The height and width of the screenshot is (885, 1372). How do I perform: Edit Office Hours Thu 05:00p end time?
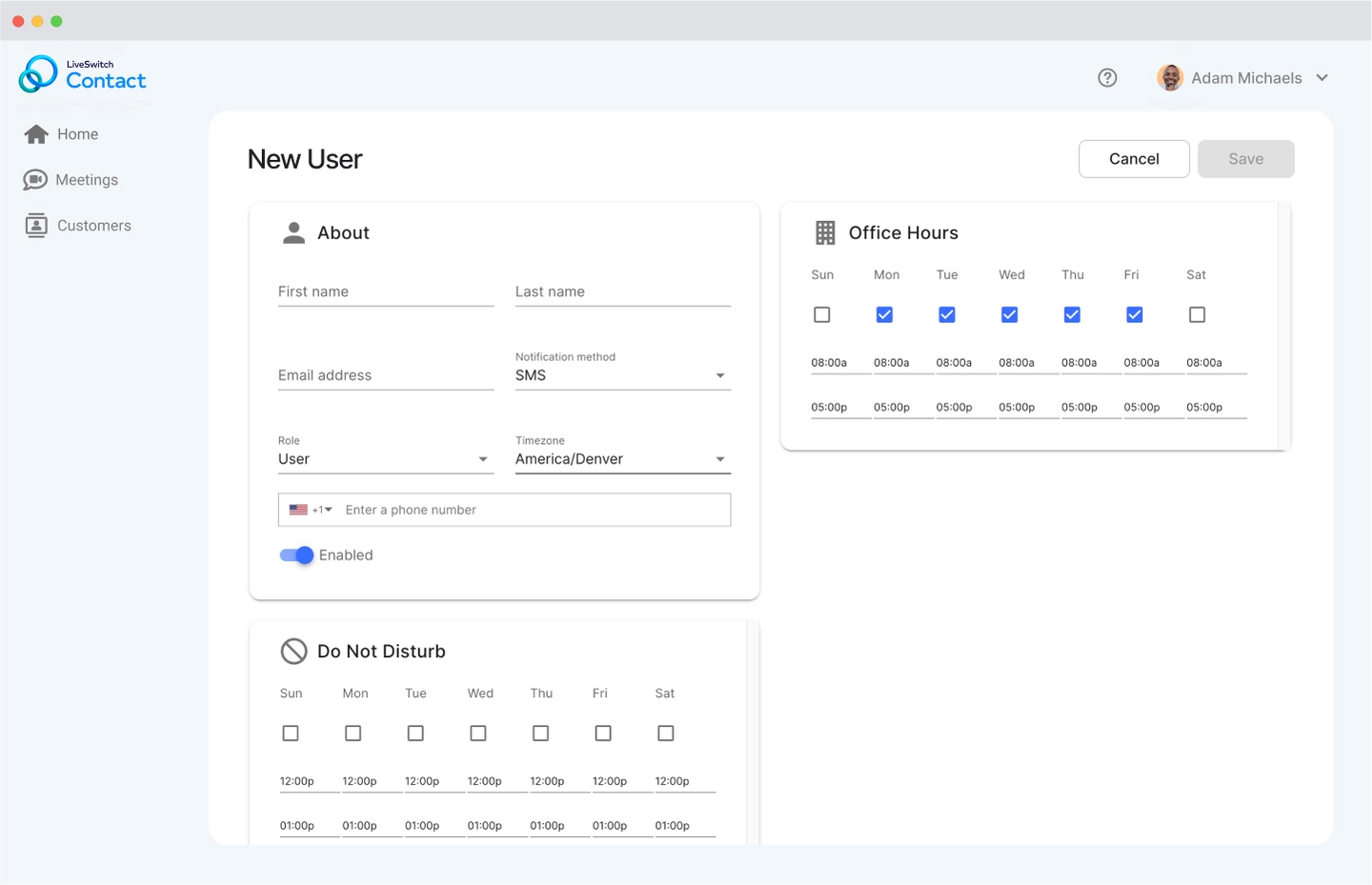click(1091, 408)
